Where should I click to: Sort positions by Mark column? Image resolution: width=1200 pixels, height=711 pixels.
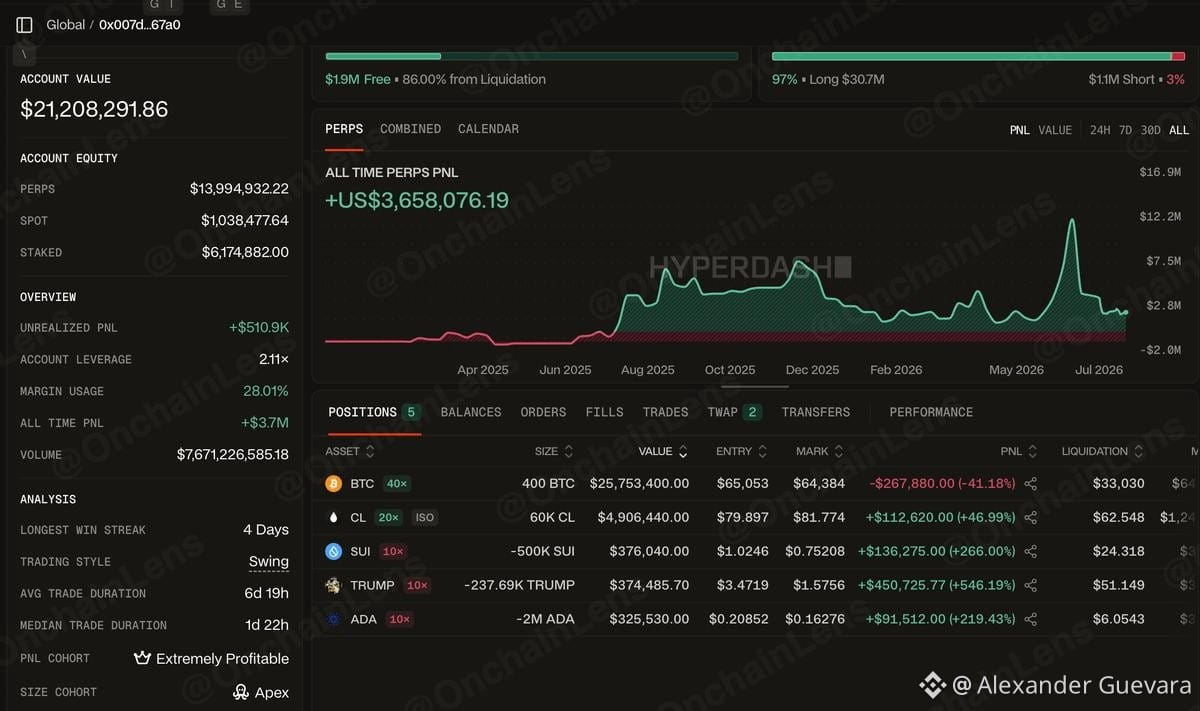[820, 451]
